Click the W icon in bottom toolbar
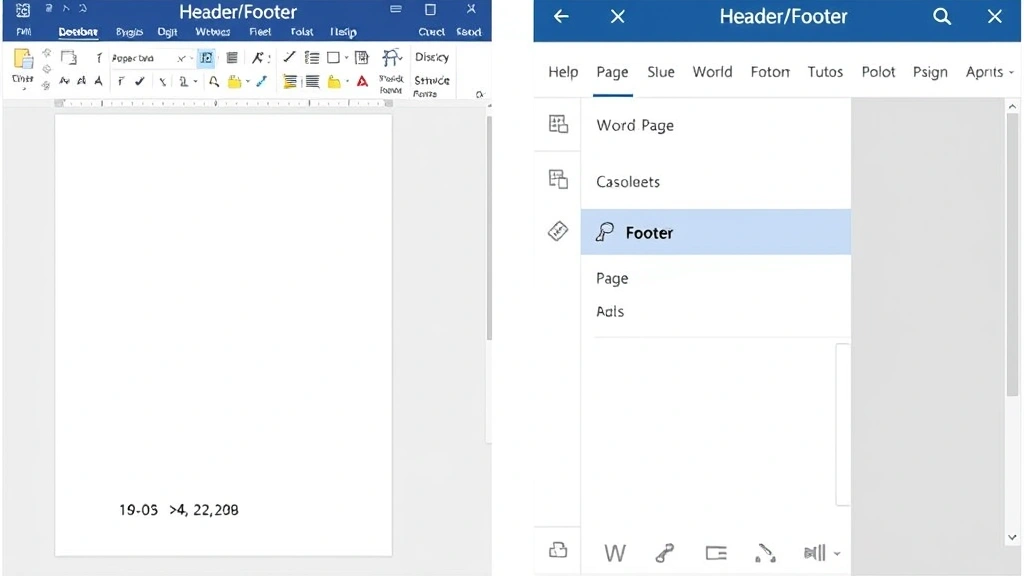 pos(615,553)
